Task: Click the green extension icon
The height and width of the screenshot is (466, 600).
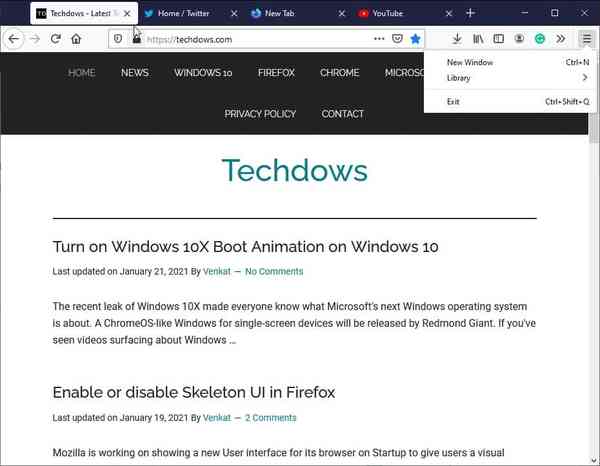Action: [x=540, y=39]
